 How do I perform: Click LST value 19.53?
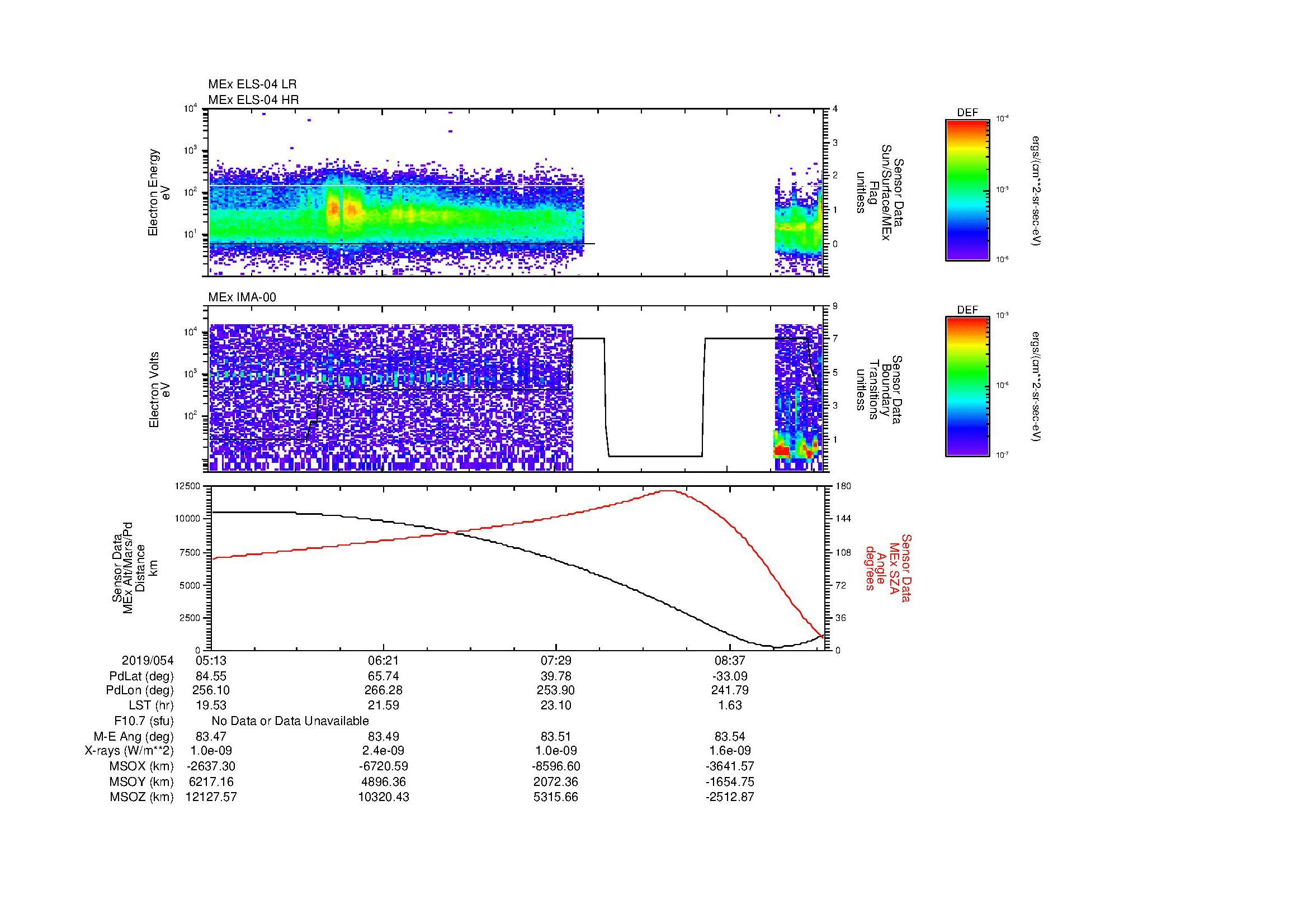211,706
